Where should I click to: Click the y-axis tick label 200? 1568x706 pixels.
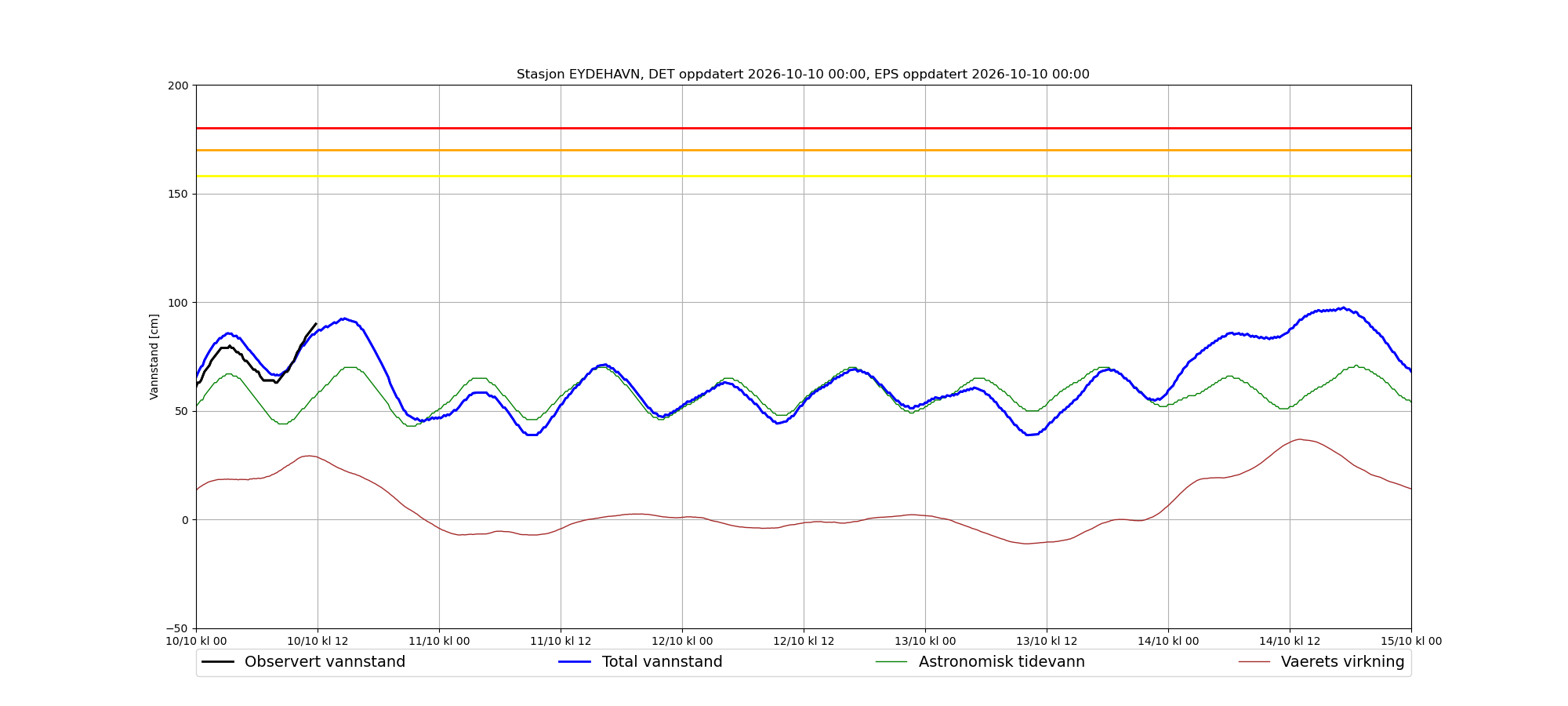179,86
